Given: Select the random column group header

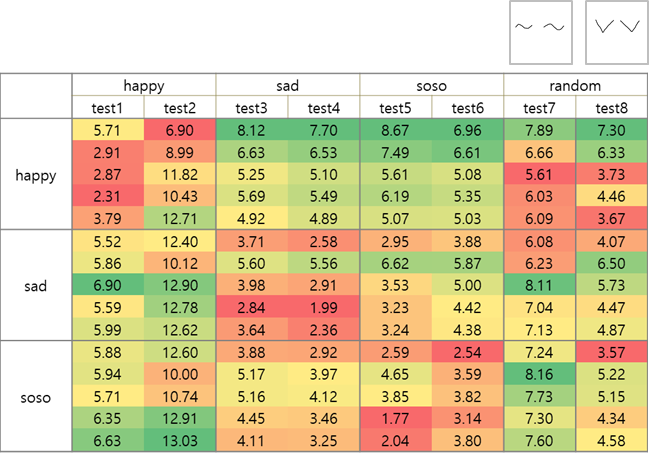Looking at the screenshot, I should pyautogui.click(x=576, y=87).
